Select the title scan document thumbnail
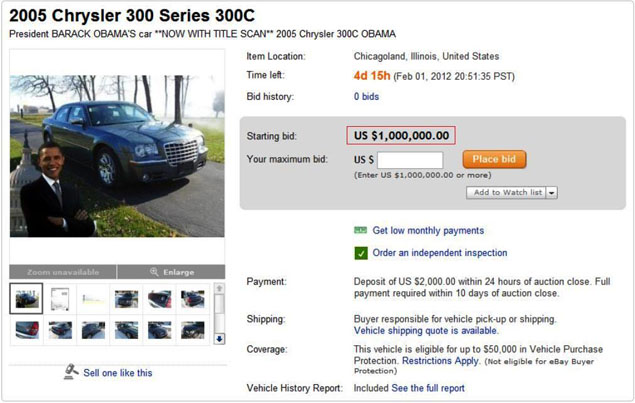The image size is (635, 403). 59,298
